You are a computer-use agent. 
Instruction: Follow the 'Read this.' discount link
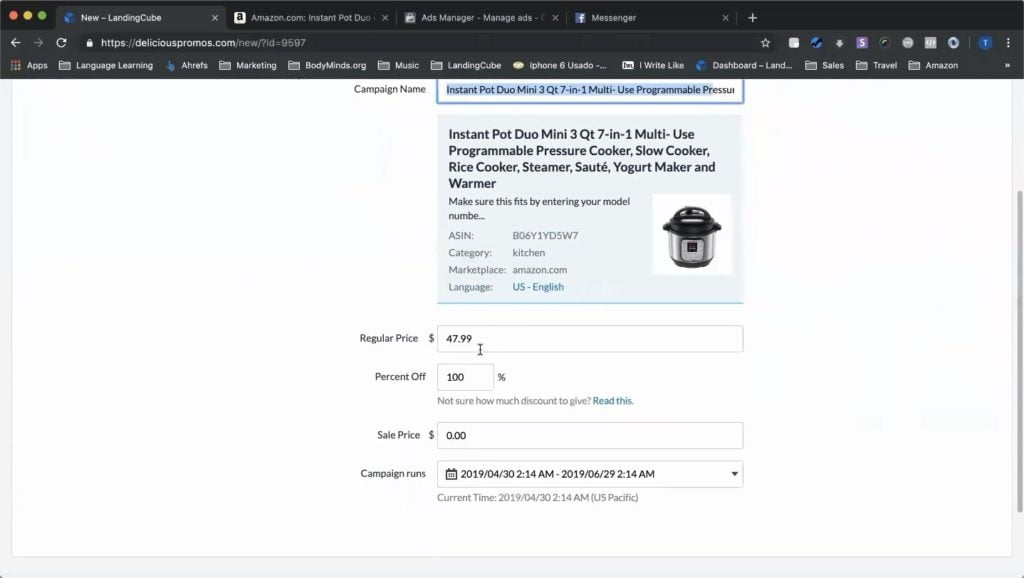click(613, 401)
